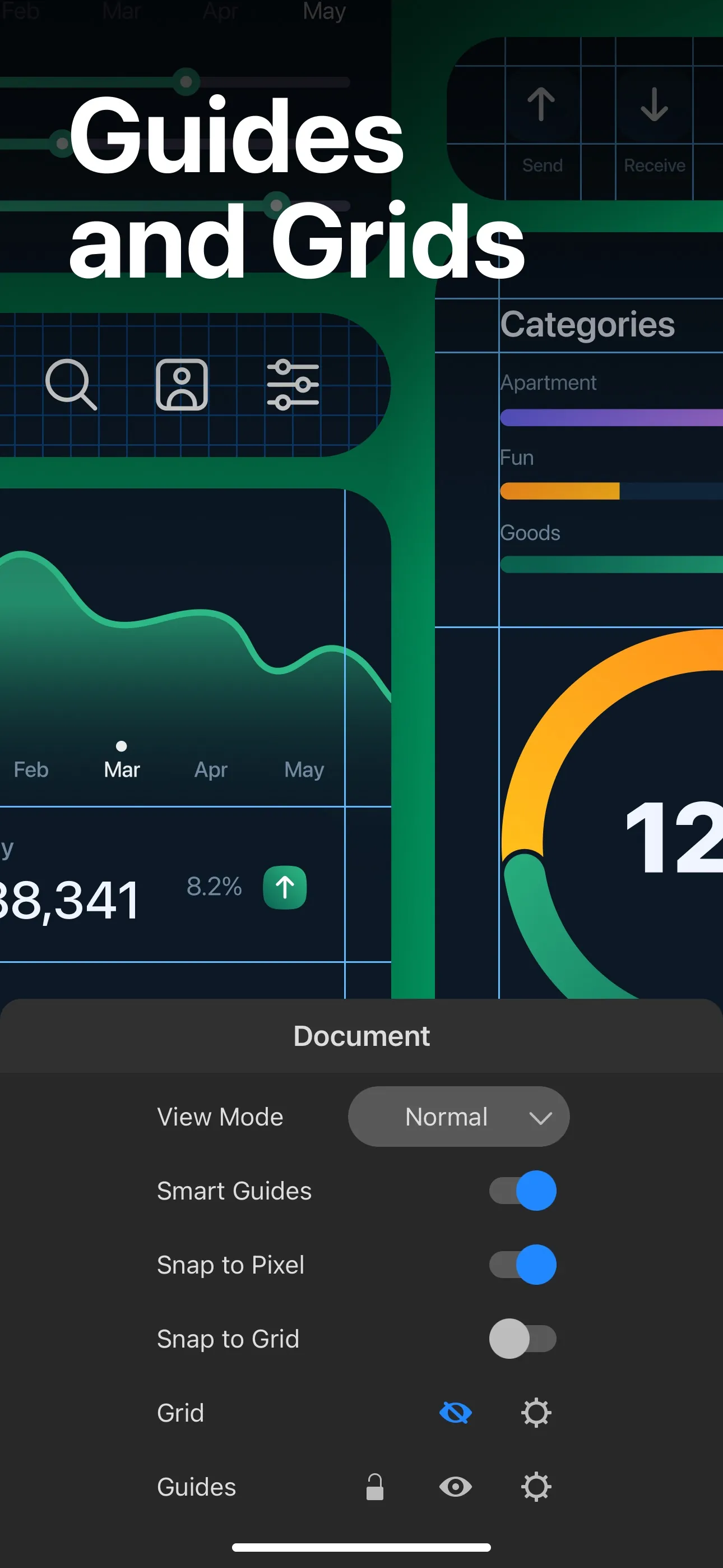This screenshot has width=723, height=1568.
Task: Turn off Snap to Pixel
Action: (523, 1265)
